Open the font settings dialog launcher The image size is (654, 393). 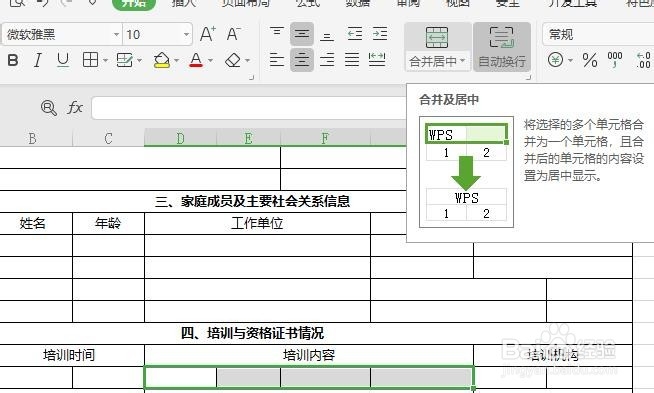coord(252,78)
